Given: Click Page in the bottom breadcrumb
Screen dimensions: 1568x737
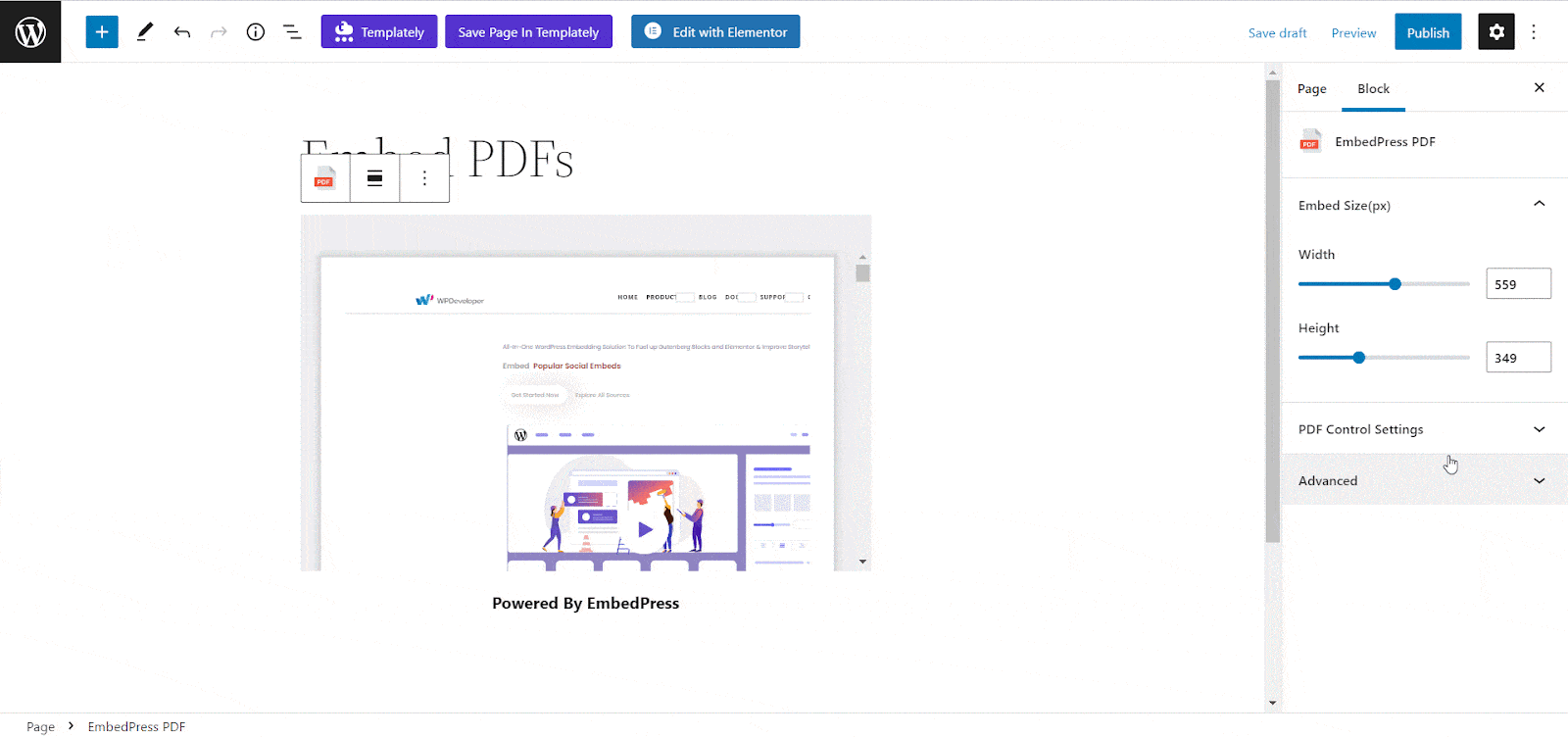Looking at the screenshot, I should click(x=40, y=726).
